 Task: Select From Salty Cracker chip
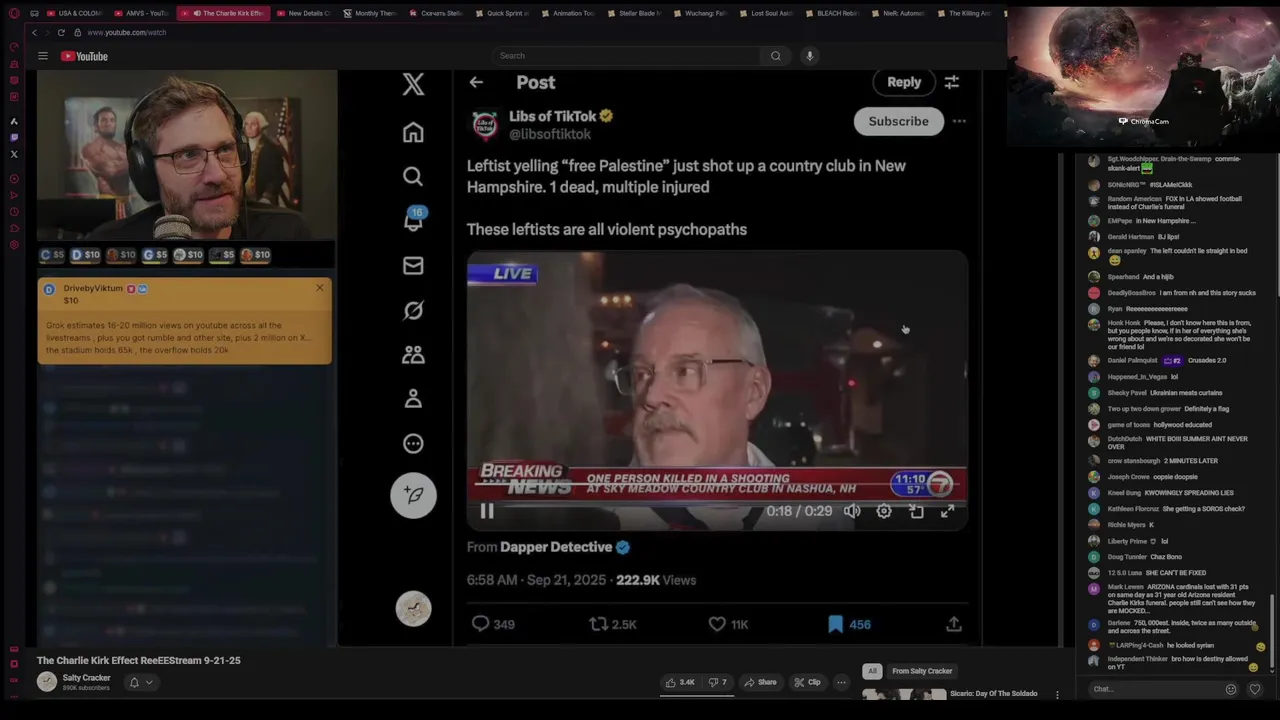922,671
